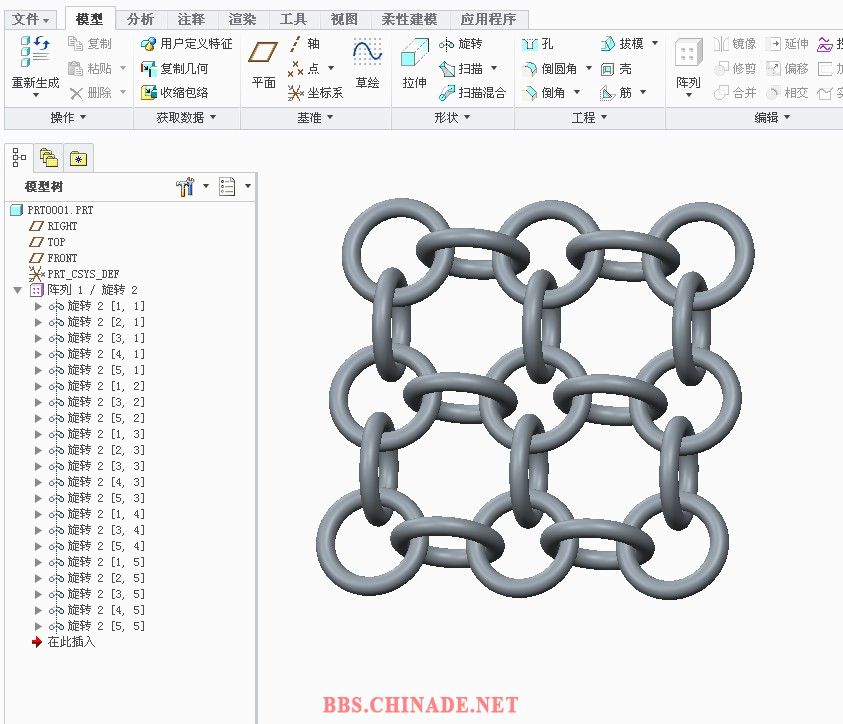843x724 pixels.
Task: Click the 扫描混合 swept blend tool
Action: coord(473,92)
